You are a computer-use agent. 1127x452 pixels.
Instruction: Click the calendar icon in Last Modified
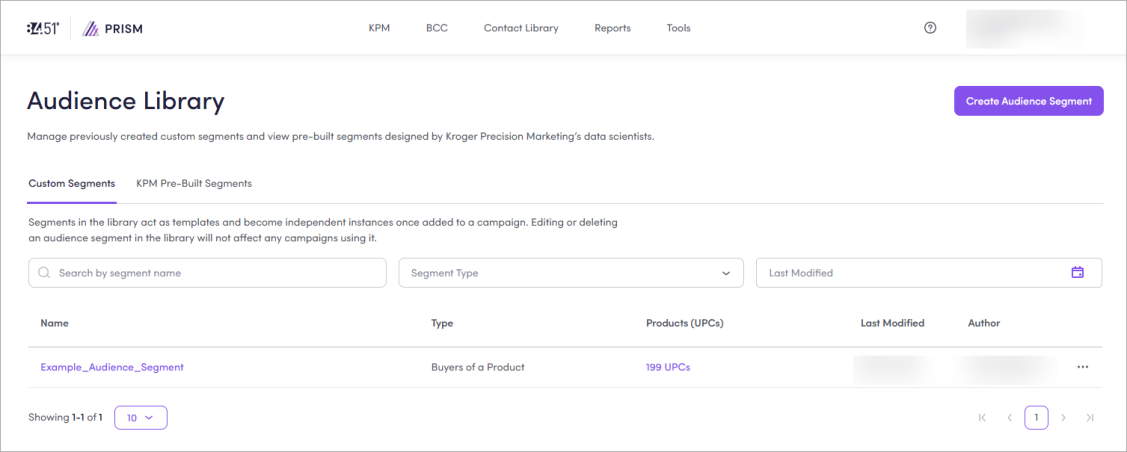point(1077,272)
